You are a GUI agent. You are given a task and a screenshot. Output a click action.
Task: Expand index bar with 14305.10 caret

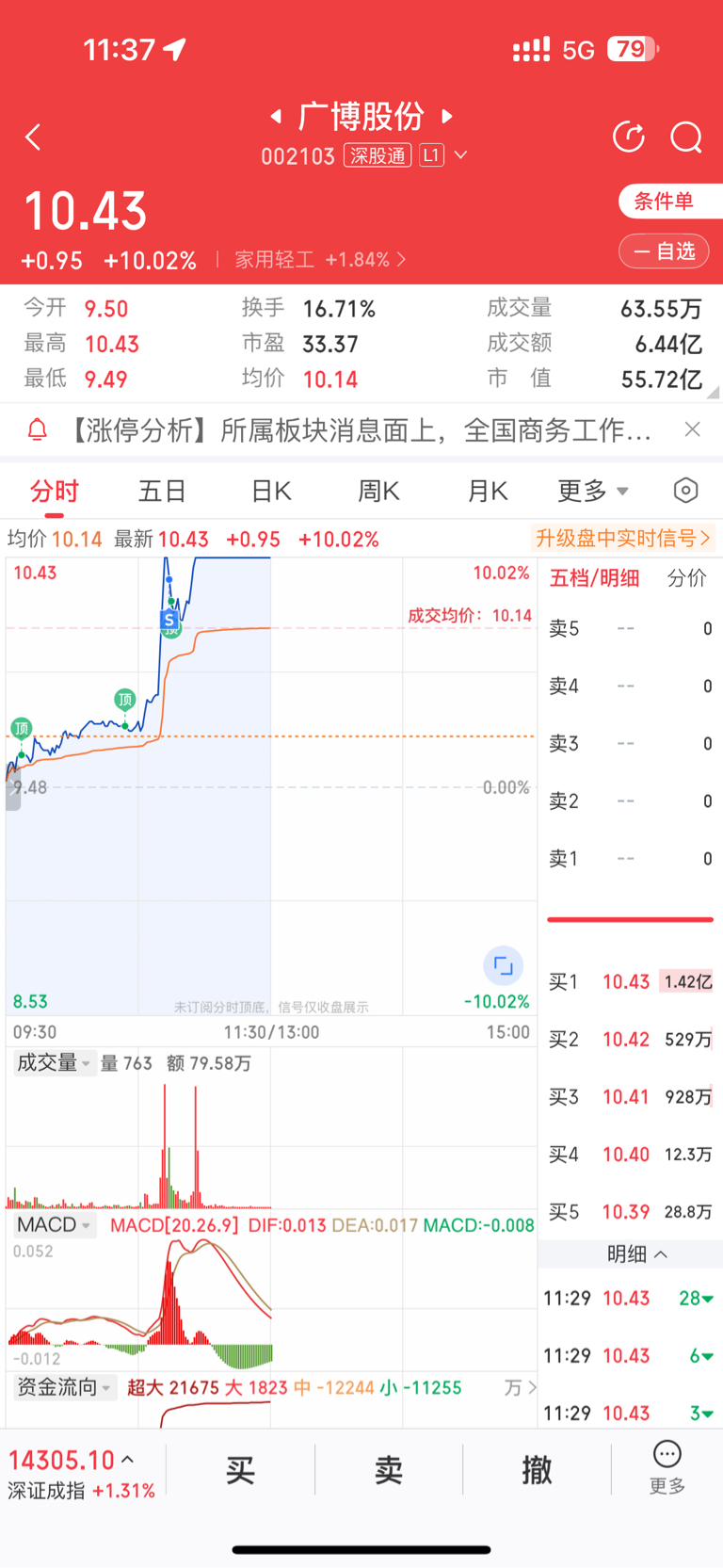point(128,1460)
